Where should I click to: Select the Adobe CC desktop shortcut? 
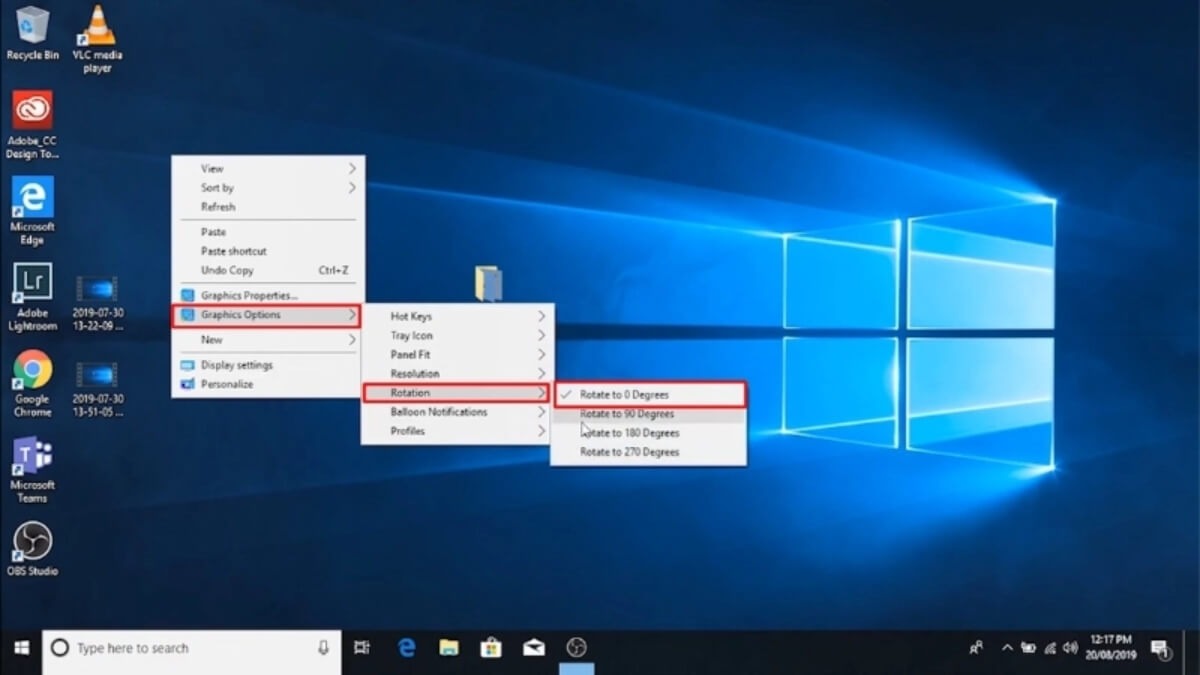[x=32, y=124]
